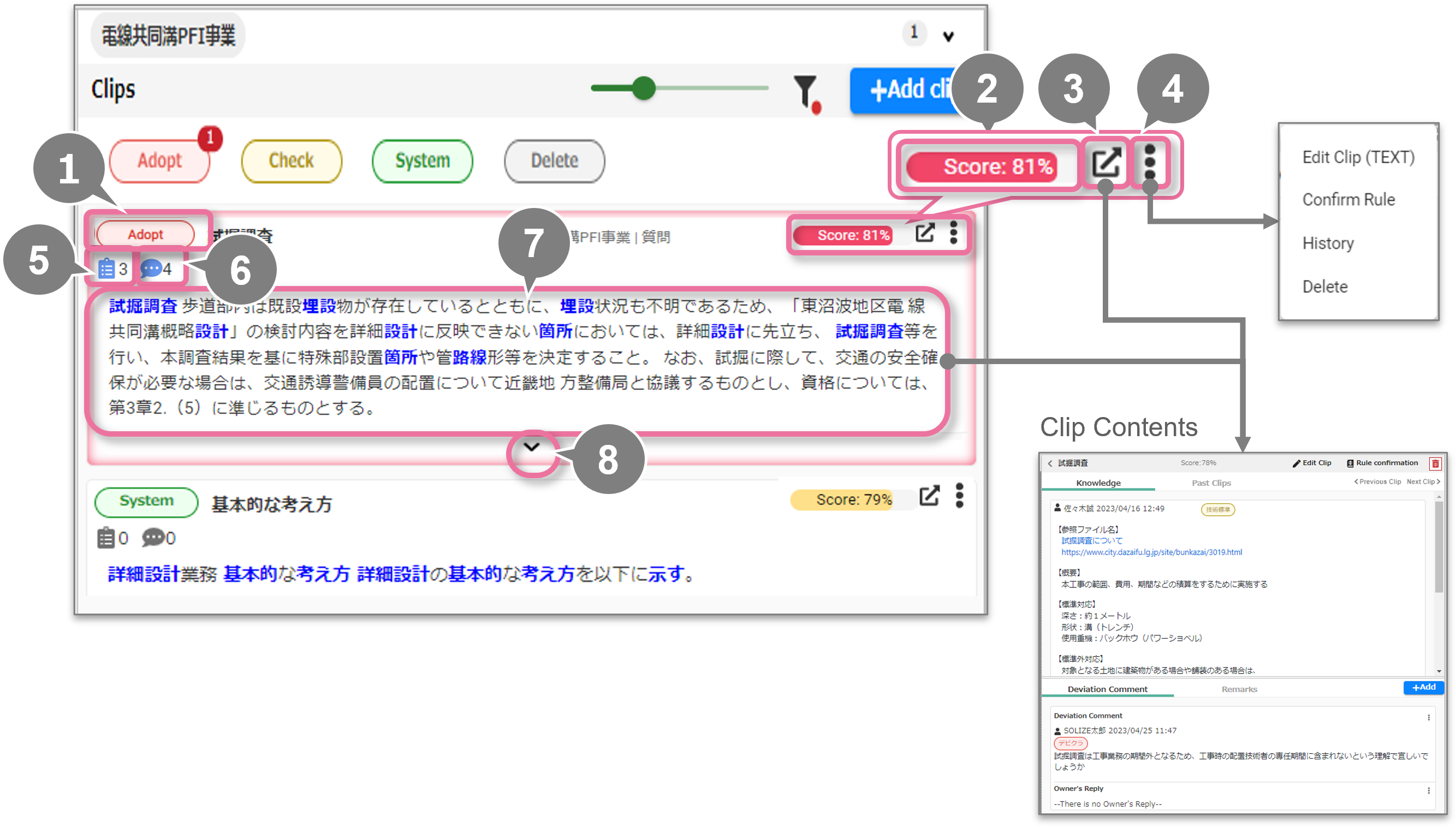Expand the clip with the chevron below text
The height and width of the screenshot is (827, 1456).
(x=532, y=447)
